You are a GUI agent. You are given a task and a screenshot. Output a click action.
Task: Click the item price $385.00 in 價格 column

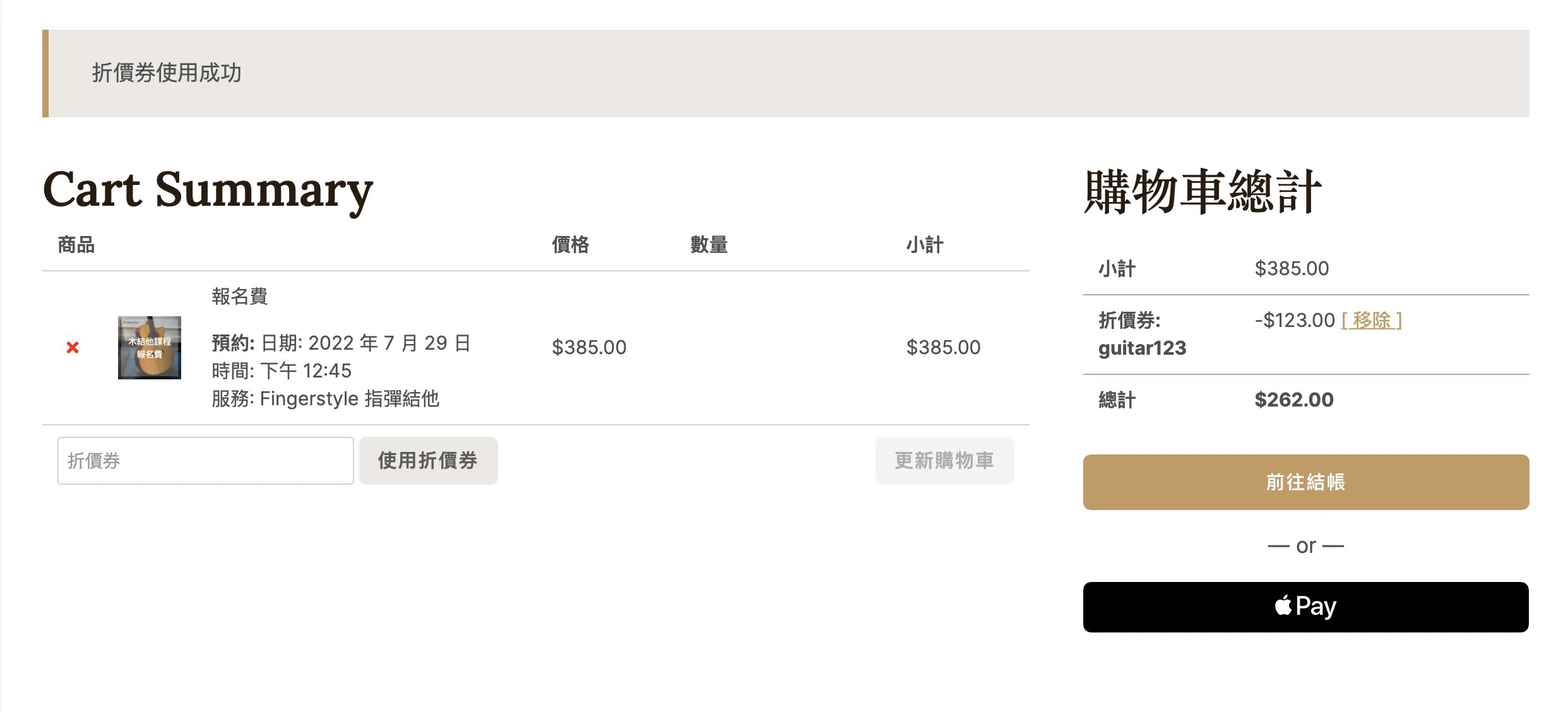pos(589,347)
